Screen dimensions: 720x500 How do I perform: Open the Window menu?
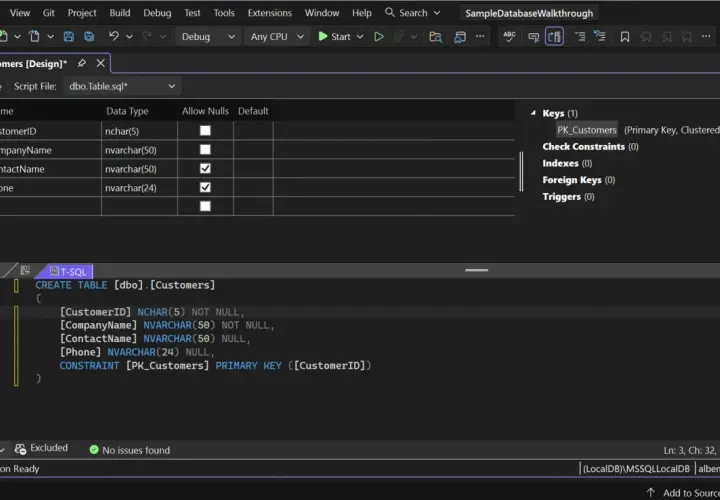coord(322,13)
